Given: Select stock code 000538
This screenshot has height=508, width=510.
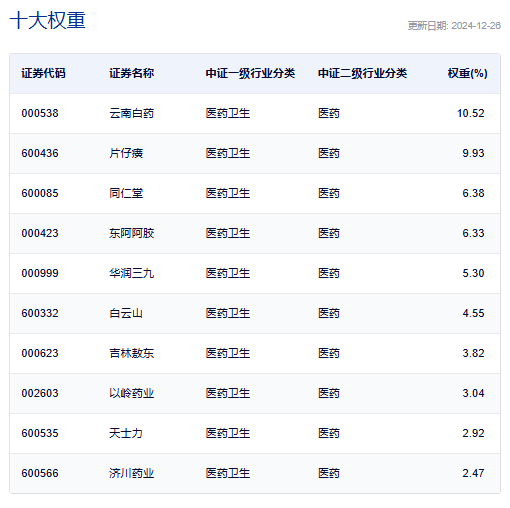Looking at the screenshot, I should [x=40, y=113].
